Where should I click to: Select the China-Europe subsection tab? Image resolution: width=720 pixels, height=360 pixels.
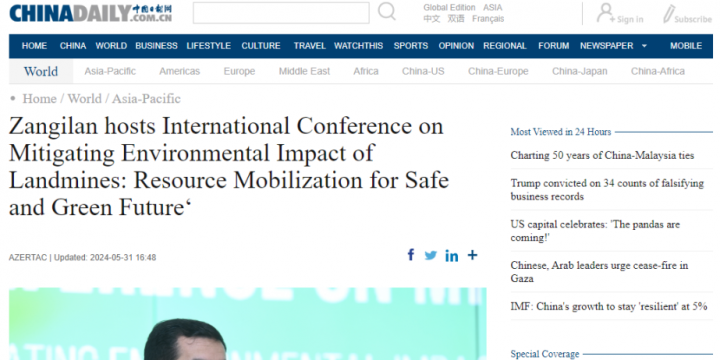[498, 71]
